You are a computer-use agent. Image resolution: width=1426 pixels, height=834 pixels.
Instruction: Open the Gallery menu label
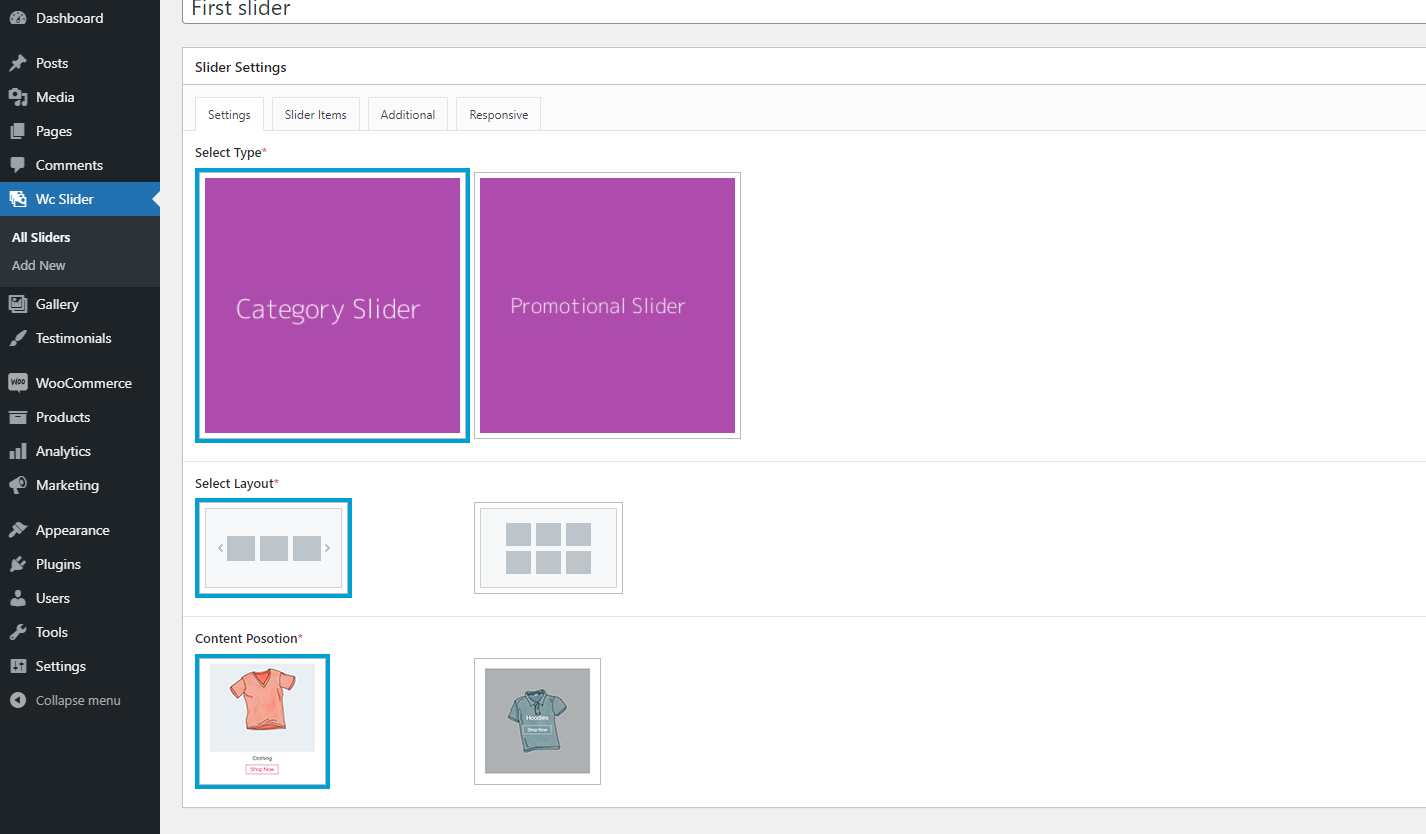(57, 304)
